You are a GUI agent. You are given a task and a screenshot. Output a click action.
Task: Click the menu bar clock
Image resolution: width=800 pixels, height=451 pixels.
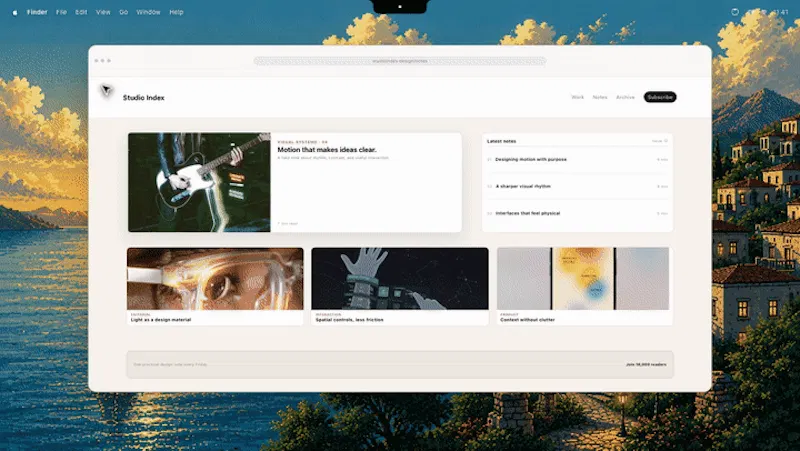tap(779, 12)
